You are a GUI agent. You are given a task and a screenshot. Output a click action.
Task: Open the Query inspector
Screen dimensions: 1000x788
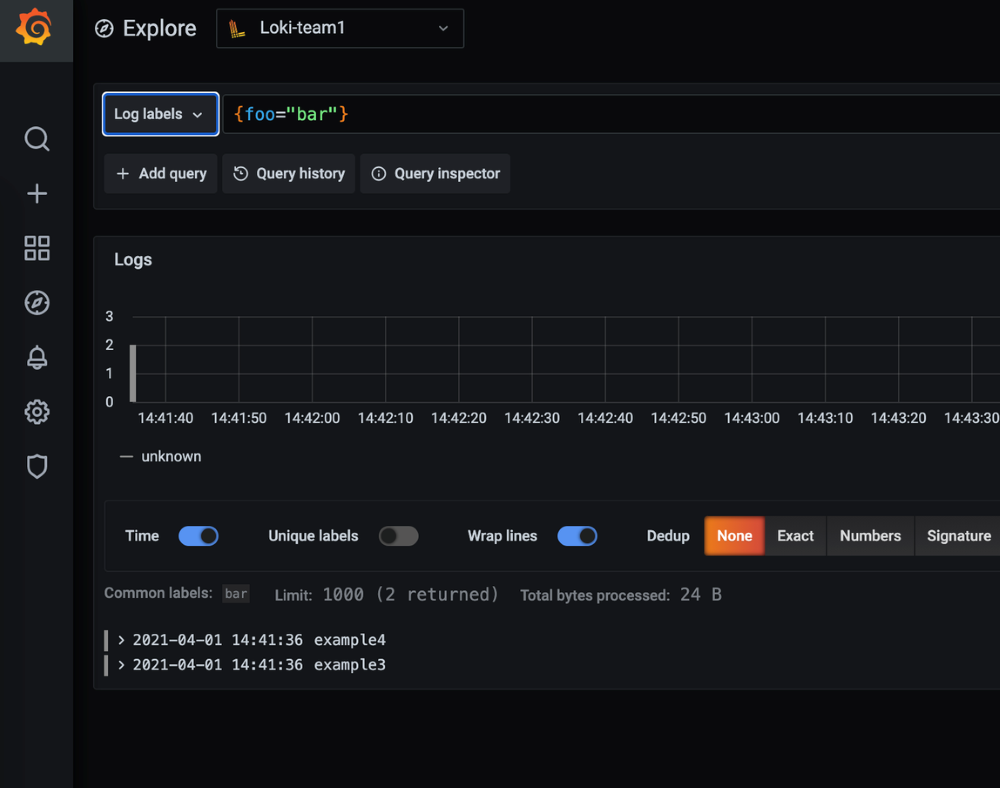click(435, 173)
